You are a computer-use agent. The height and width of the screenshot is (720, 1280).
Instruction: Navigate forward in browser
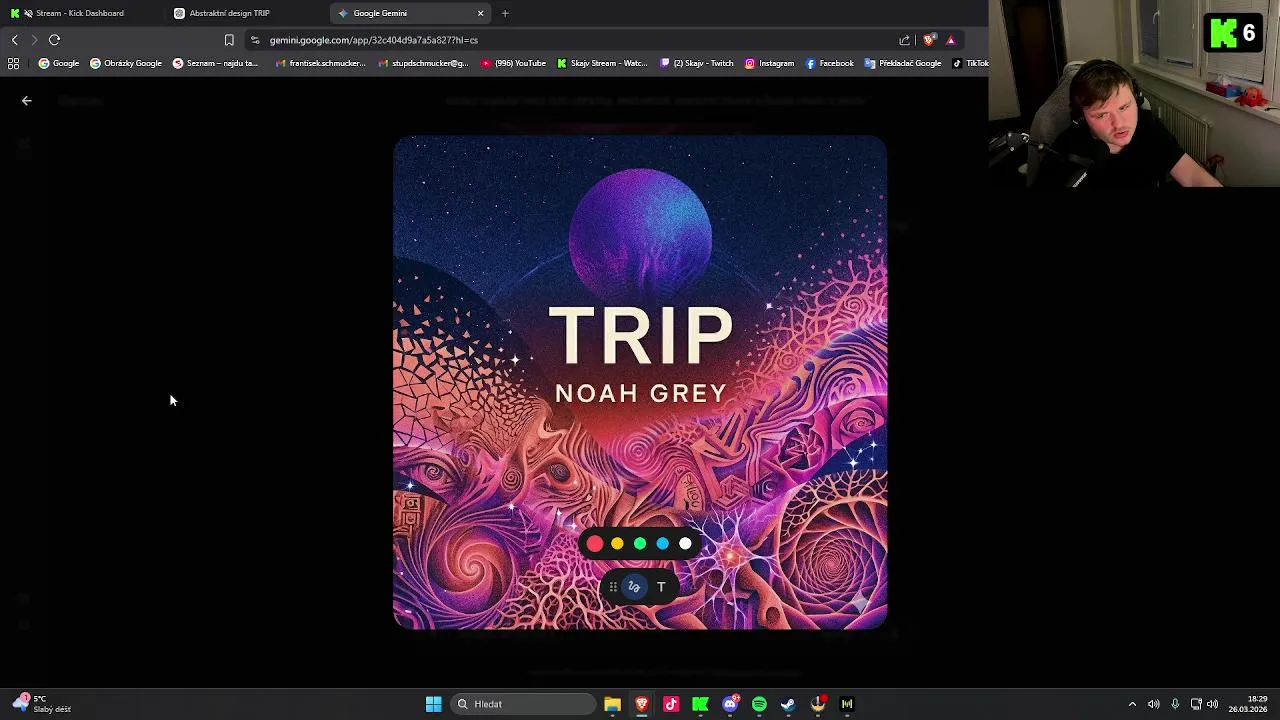click(x=34, y=40)
